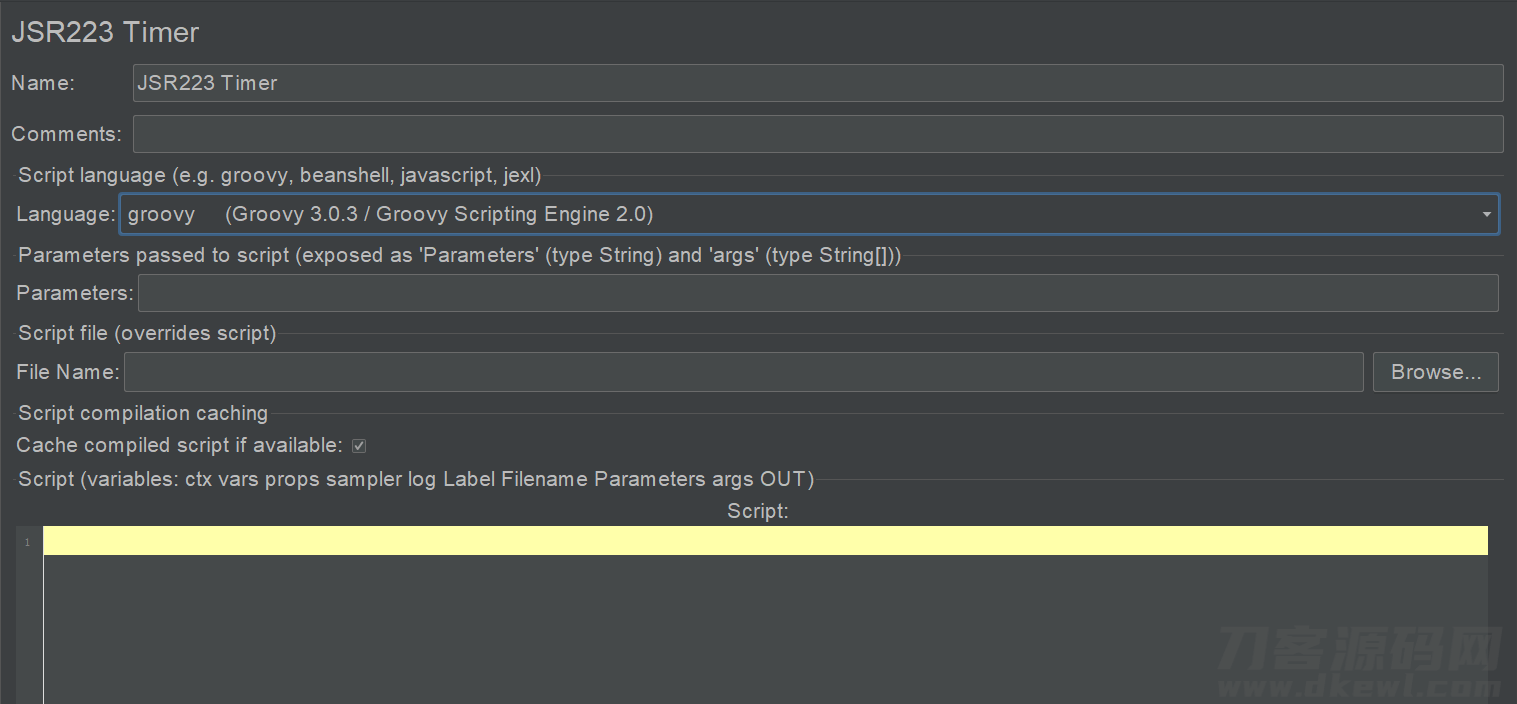This screenshot has width=1517, height=704.
Task: Place cursor in highlighted script line one
Action: coord(766,541)
